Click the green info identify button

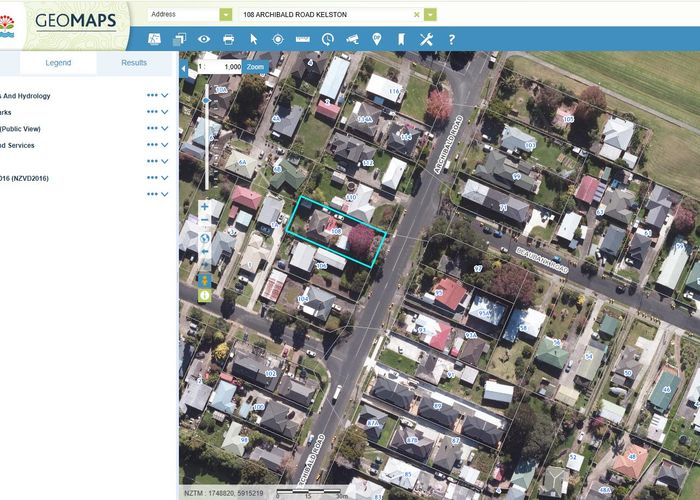click(x=204, y=295)
